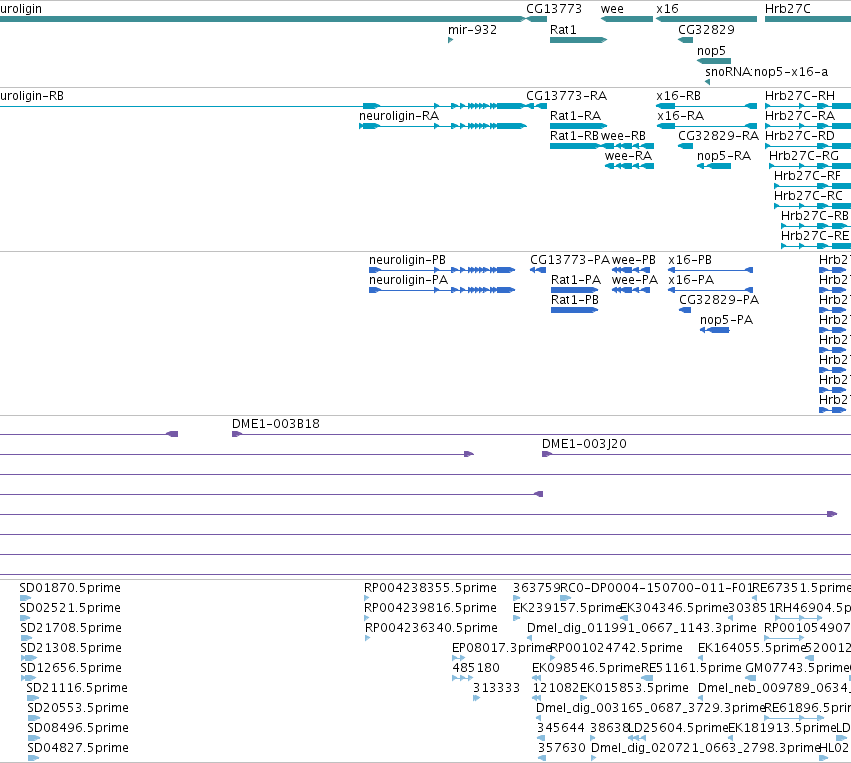Select the Rat1-PB protein label
The height and width of the screenshot is (763, 851).
coord(575,300)
